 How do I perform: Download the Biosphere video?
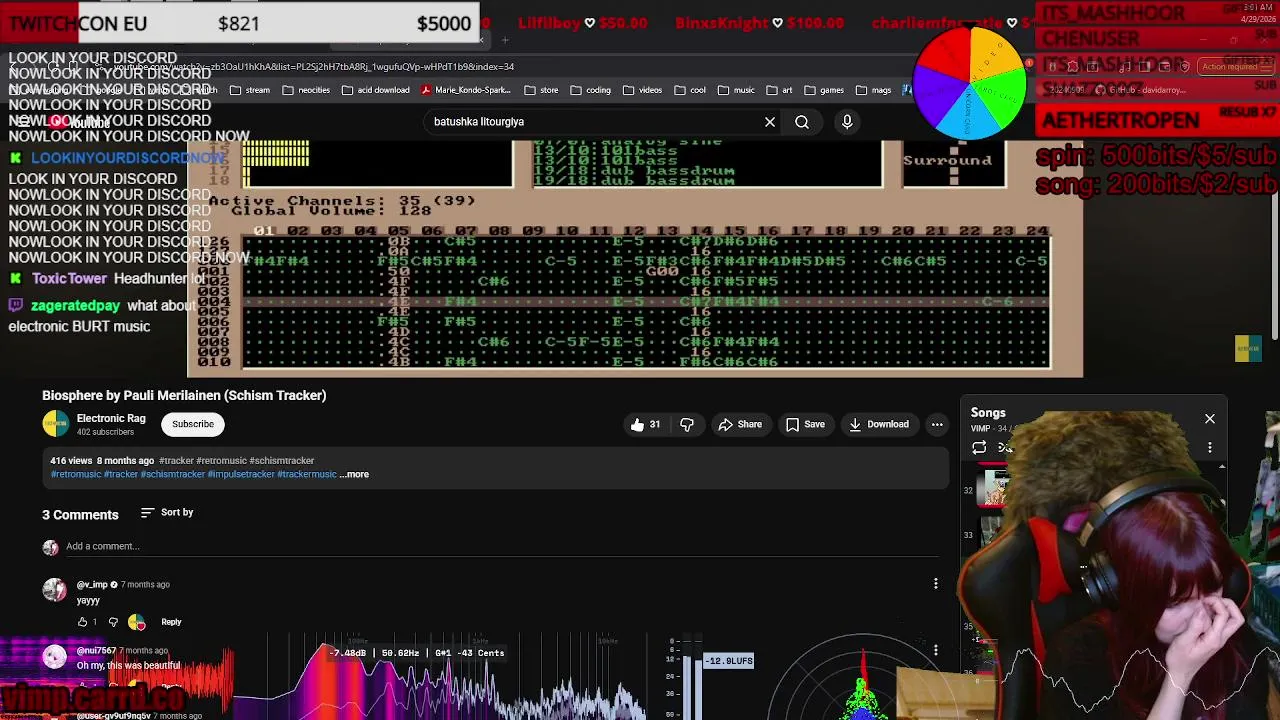point(879,424)
